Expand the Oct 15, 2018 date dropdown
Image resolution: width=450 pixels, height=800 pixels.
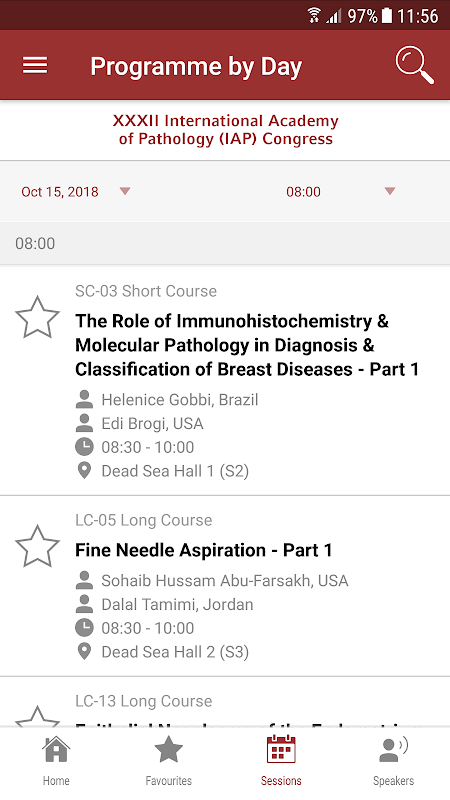pos(76,192)
